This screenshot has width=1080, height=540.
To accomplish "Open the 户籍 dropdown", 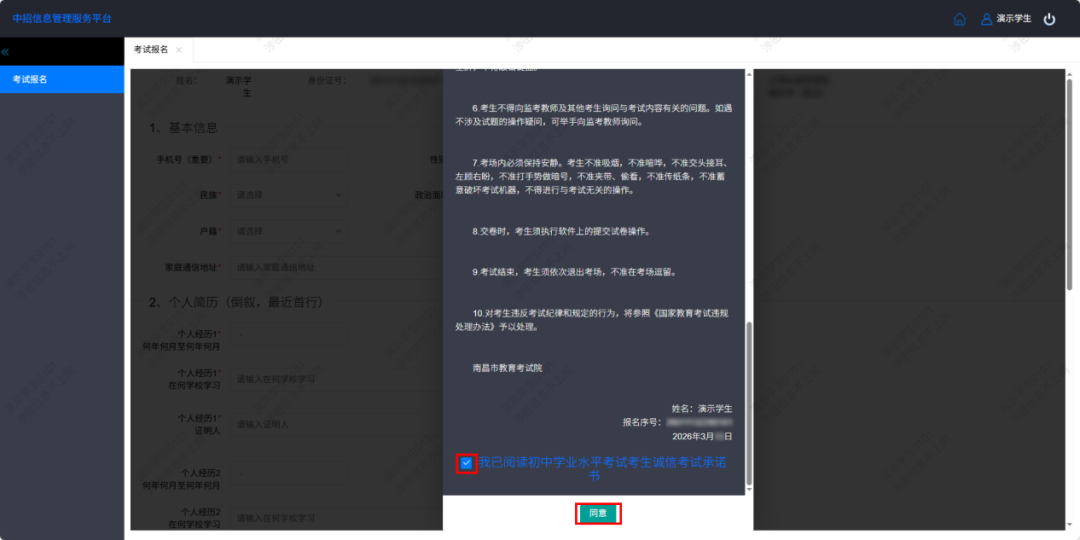I will point(288,231).
